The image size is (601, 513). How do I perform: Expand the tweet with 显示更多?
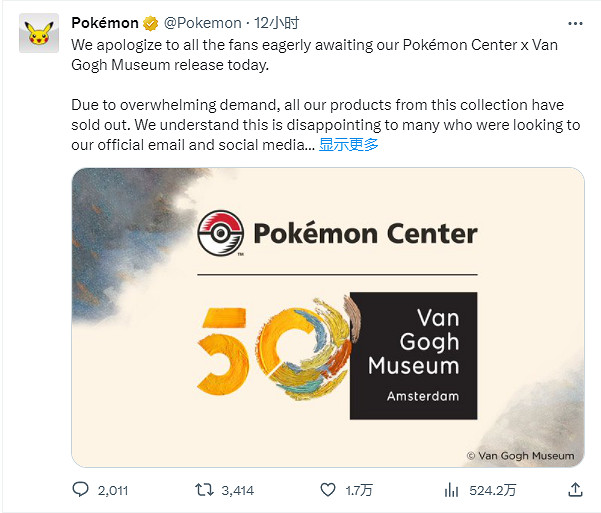pos(348,144)
